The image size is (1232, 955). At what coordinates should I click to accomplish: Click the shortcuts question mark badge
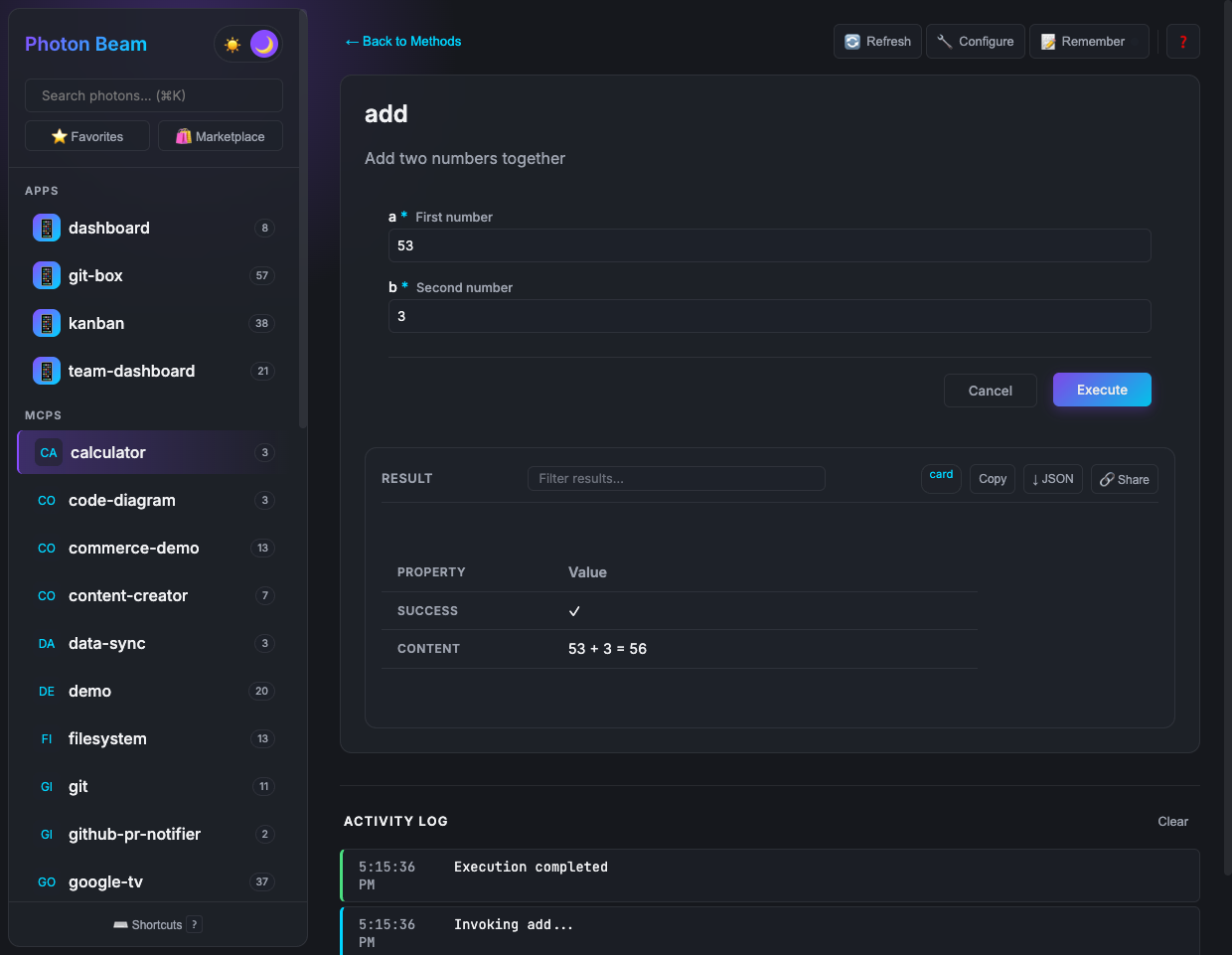pyautogui.click(x=195, y=924)
